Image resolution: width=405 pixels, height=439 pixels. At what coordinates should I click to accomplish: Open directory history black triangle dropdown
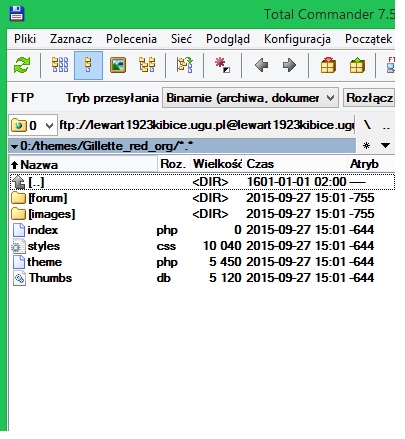tap(385, 145)
